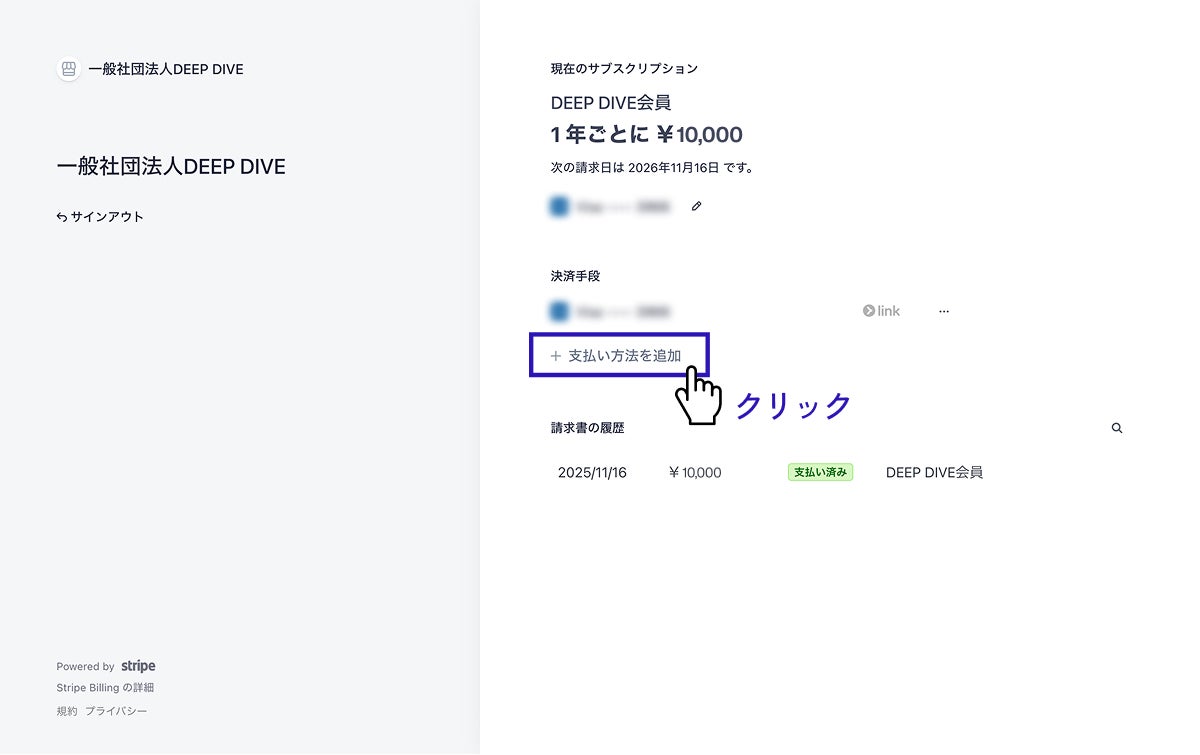The height and width of the screenshot is (755, 1200).
Task: Click the green 支払い済み status badge
Action: click(820, 473)
